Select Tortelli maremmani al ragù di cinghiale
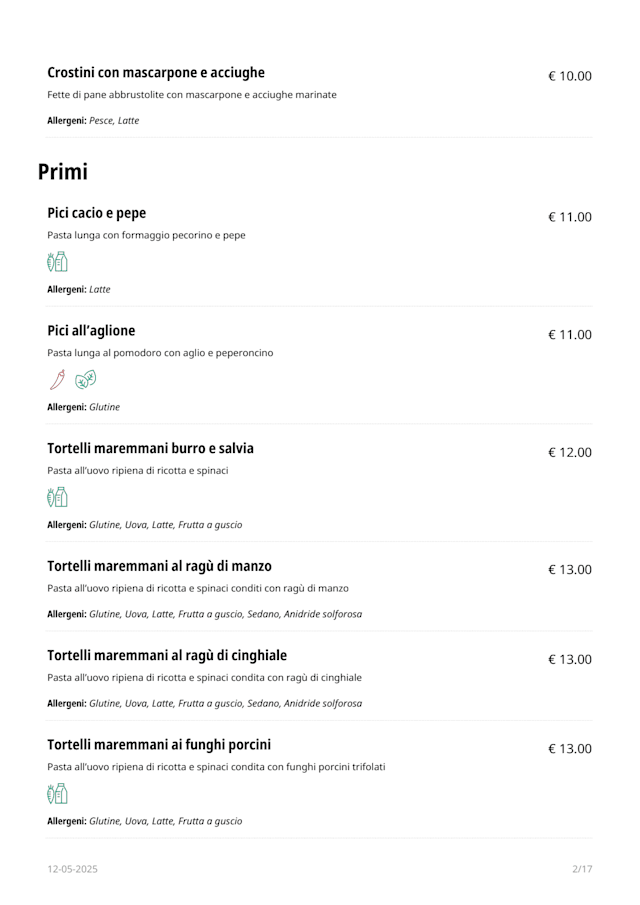 [167, 655]
